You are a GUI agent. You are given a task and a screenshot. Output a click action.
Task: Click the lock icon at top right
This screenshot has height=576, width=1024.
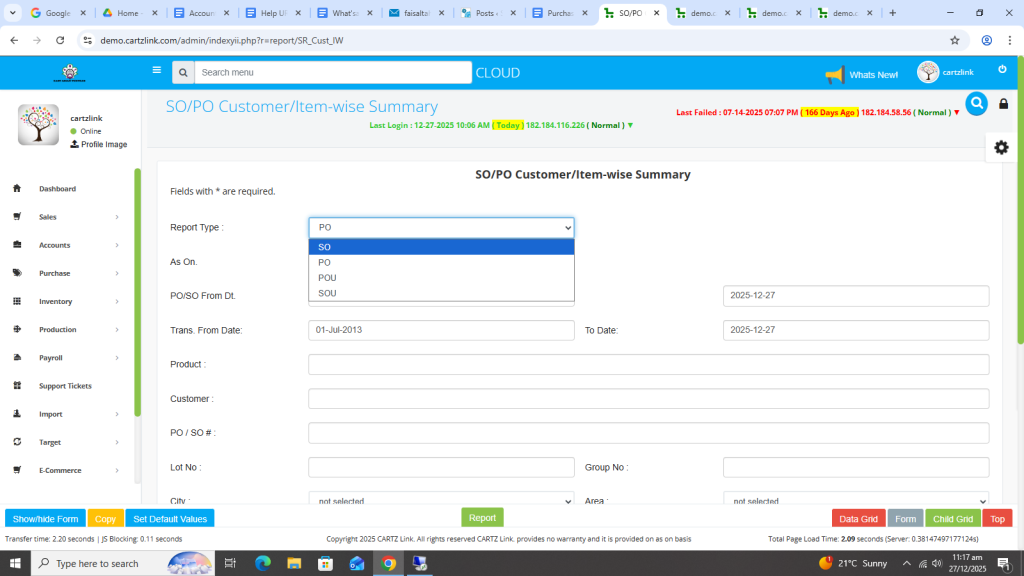1003,104
